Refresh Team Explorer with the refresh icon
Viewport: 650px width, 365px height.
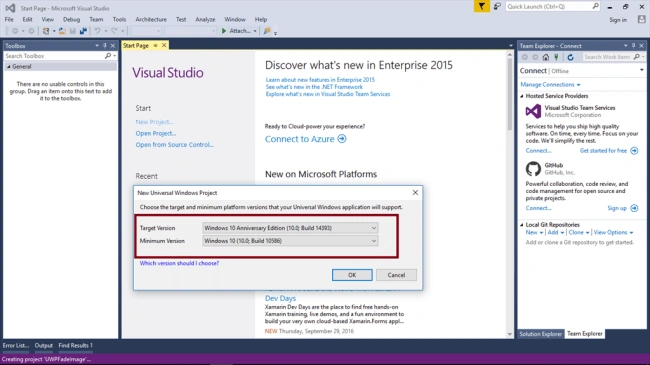[x=570, y=57]
